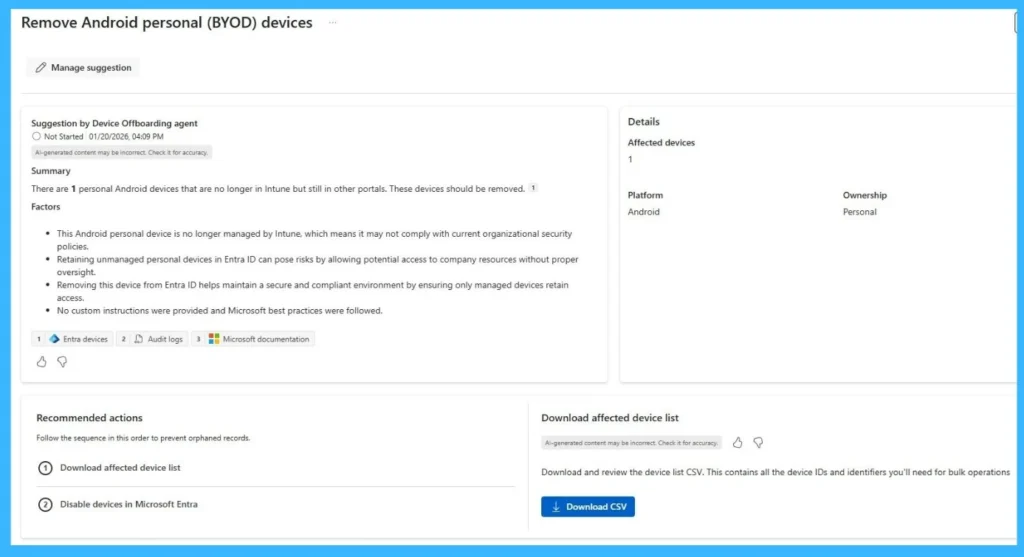
Task: Click the Manage suggestion button
Action: click(83, 67)
